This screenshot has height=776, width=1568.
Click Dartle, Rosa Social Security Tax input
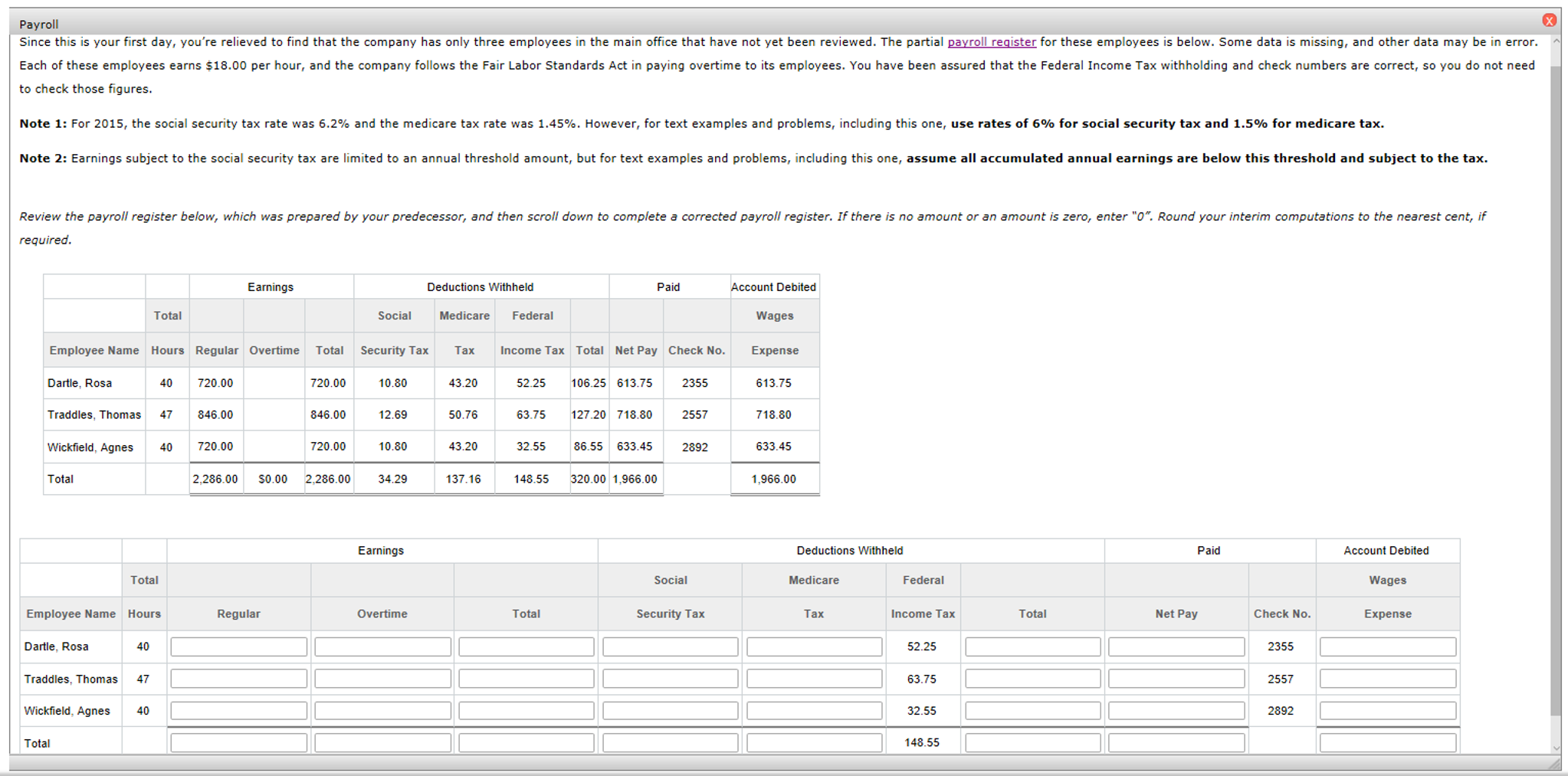pyautogui.click(x=671, y=647)
